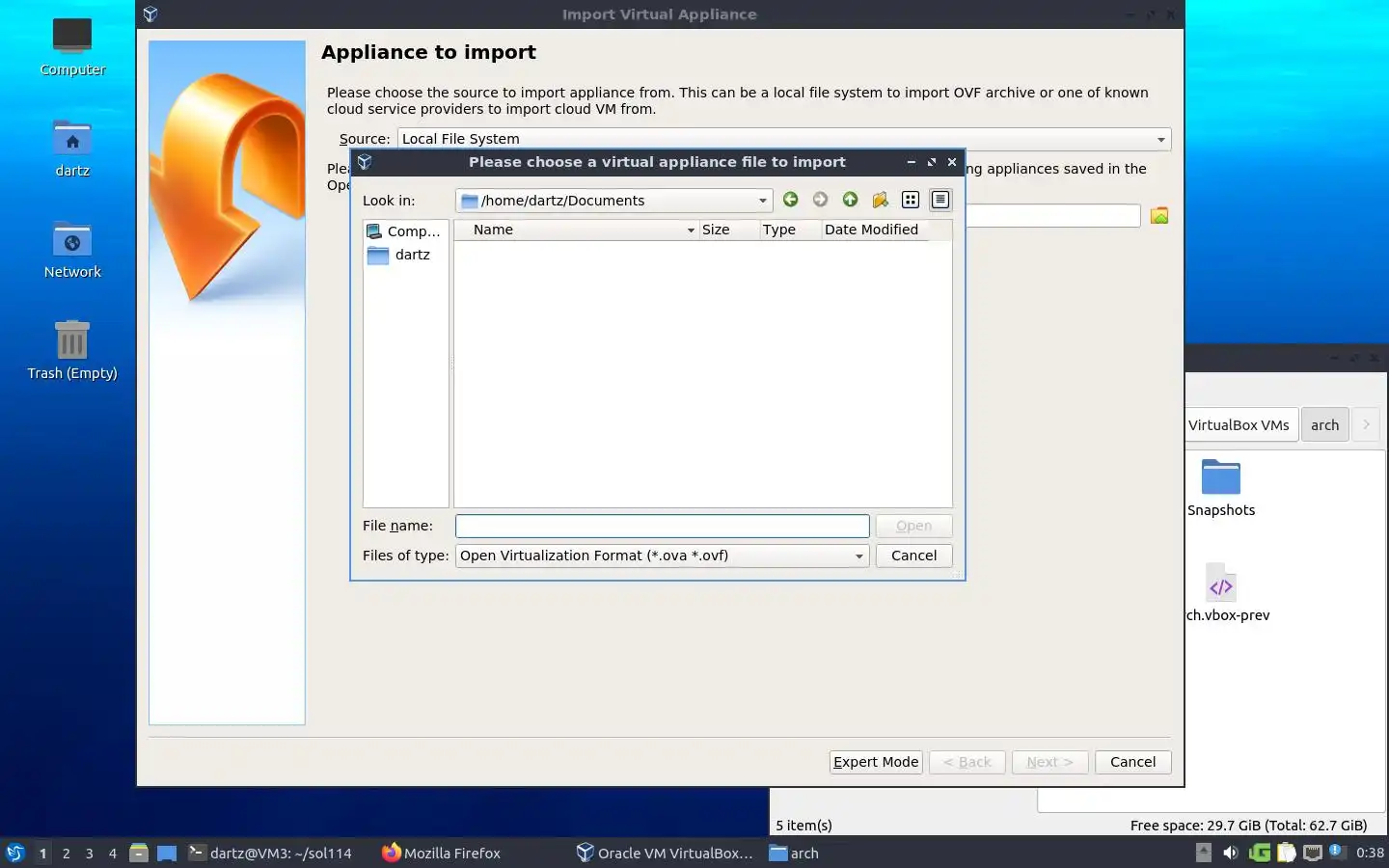
Task: Focus the File name input field
Action: (663, 526)
